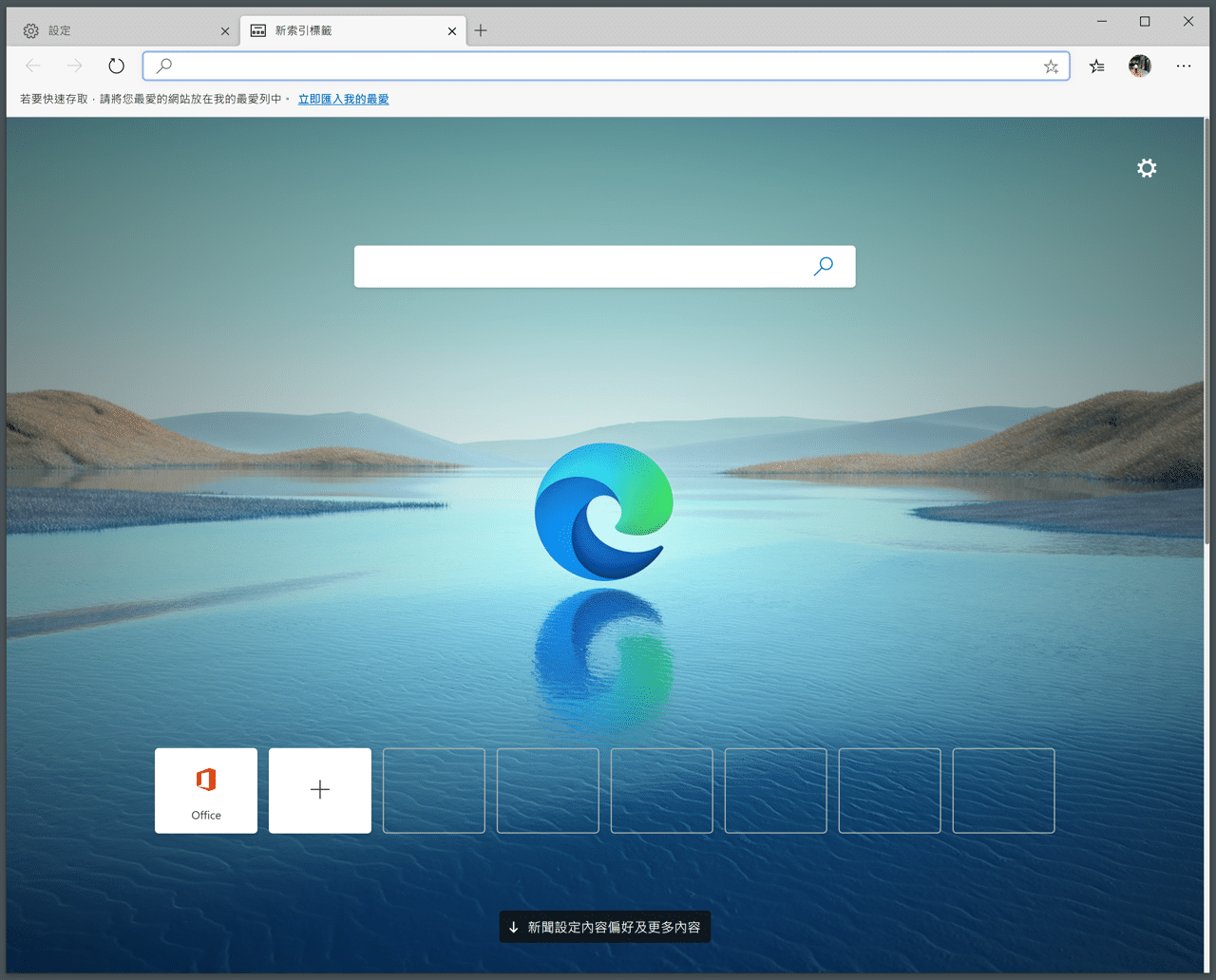Open the Settings and more (…) menu
The image size is (1216, 980).
[1184, 66]
